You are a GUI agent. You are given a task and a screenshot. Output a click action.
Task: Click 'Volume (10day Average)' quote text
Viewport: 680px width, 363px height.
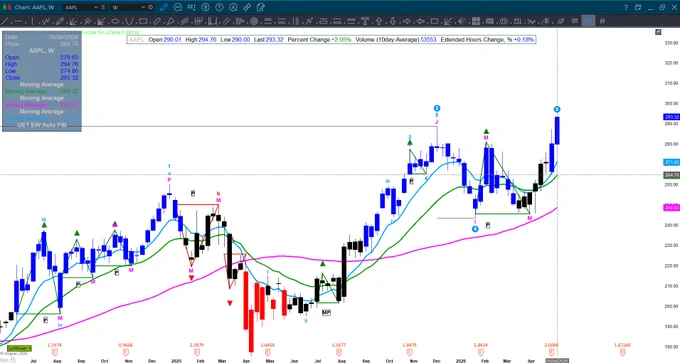387,39
